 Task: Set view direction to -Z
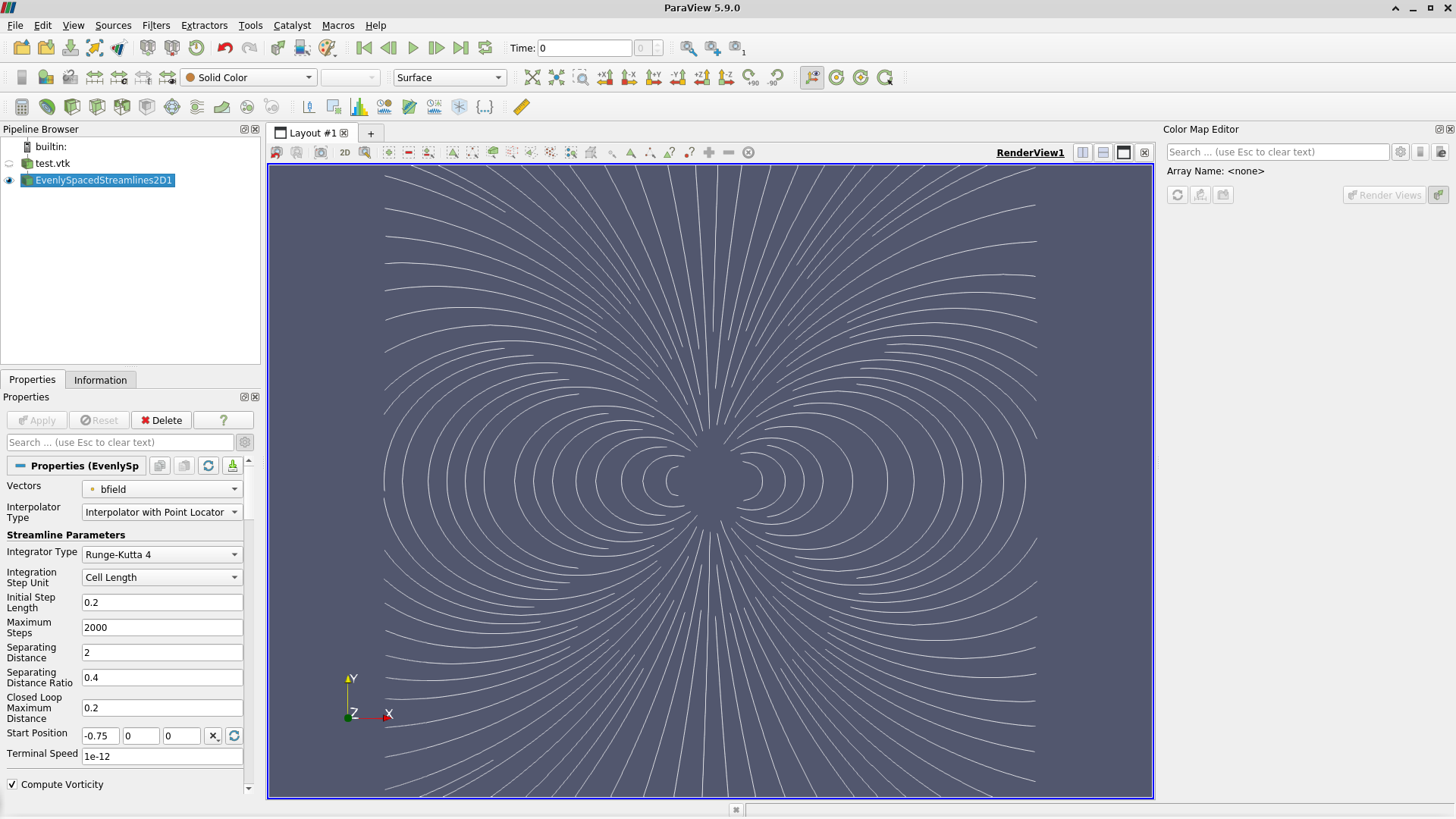(726, 77)
